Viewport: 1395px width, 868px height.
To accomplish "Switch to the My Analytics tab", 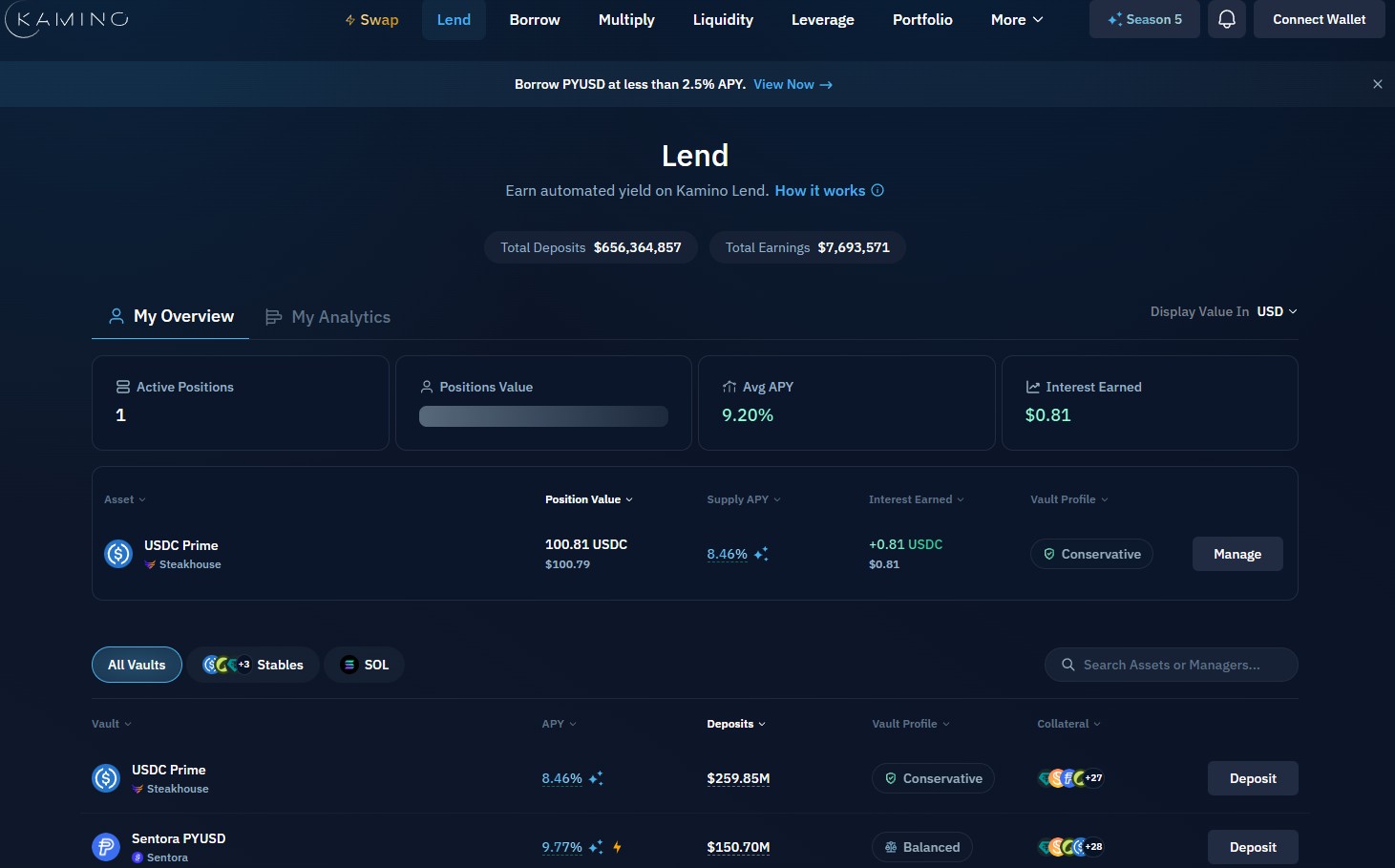I will [328, 316].
